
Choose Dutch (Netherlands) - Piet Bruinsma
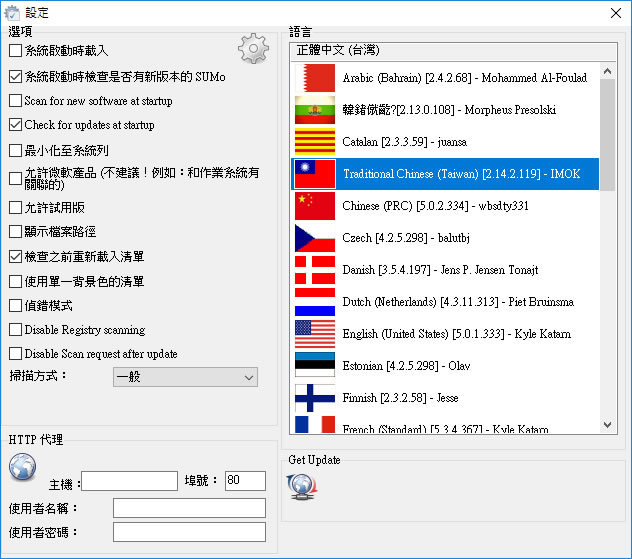coord(445,302)
